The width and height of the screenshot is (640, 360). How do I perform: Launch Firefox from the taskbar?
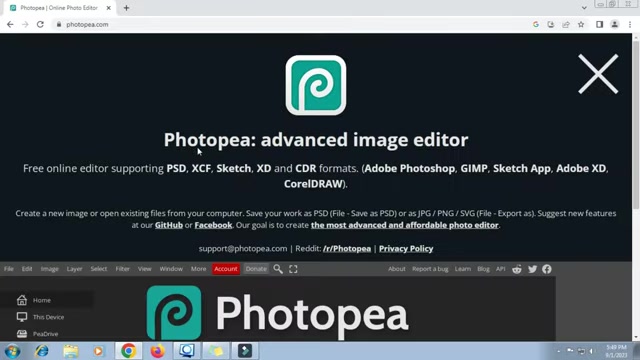coord(158,351)
